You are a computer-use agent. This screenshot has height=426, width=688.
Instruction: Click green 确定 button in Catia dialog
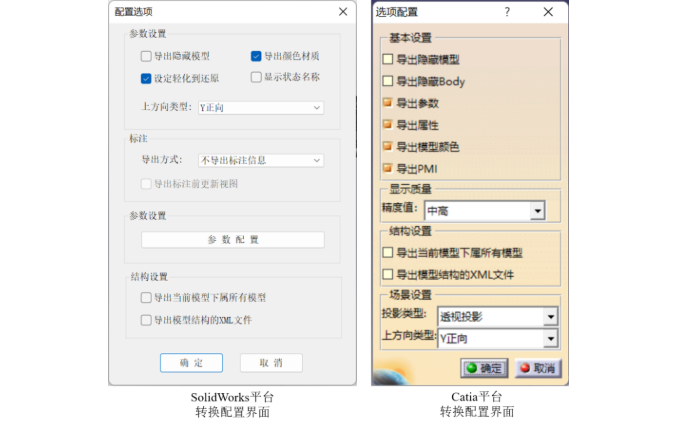(484, 368)
